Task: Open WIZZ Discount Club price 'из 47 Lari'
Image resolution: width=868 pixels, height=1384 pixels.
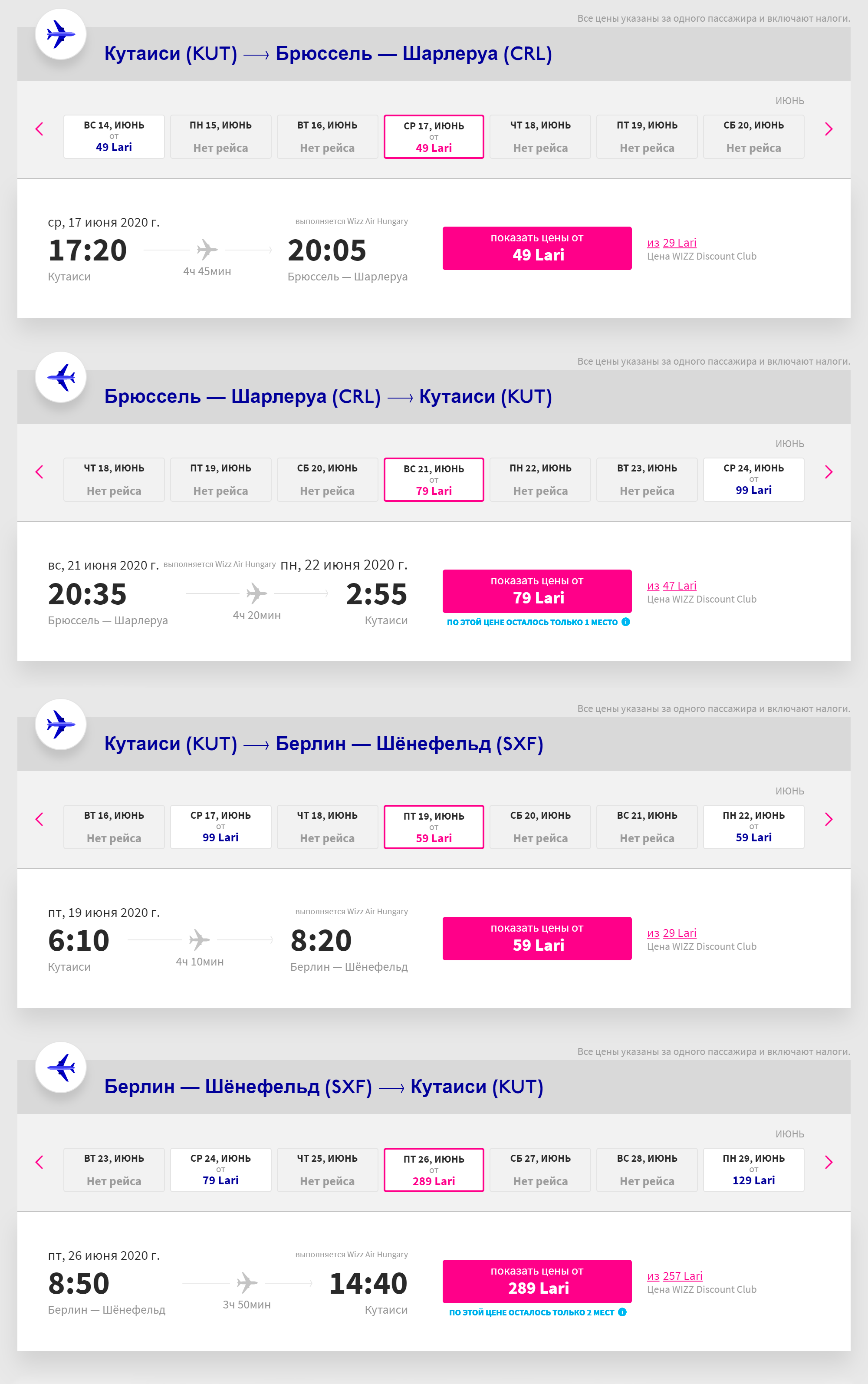Action: point(672,586)
